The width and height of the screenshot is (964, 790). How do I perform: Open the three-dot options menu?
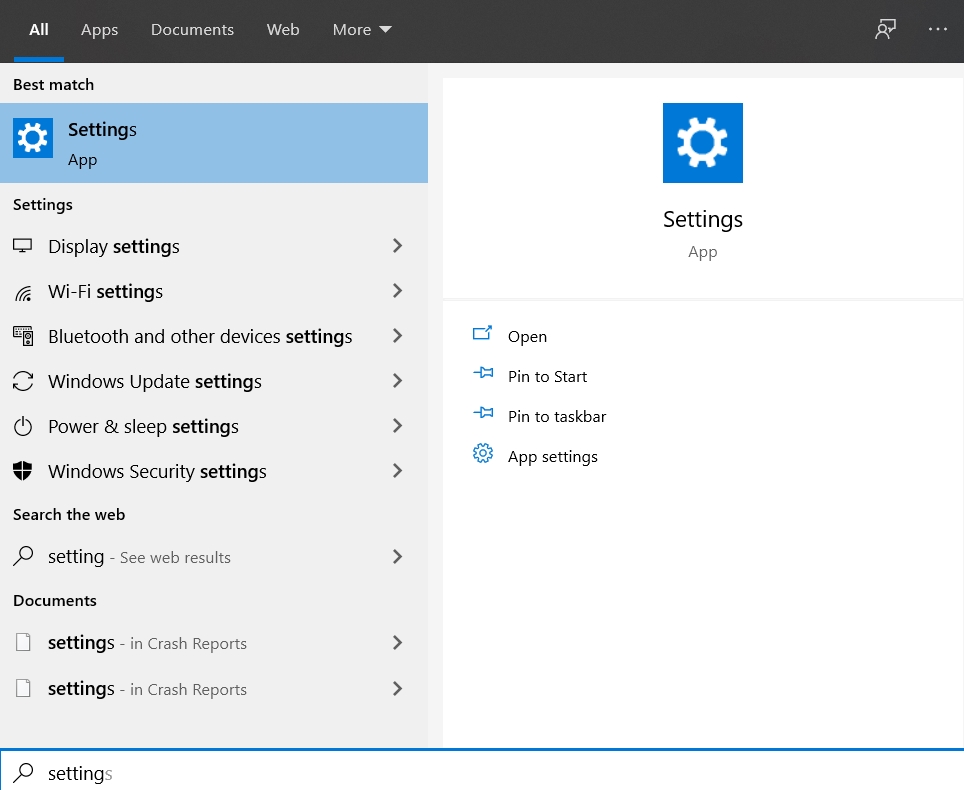click(x=937, y=29)
